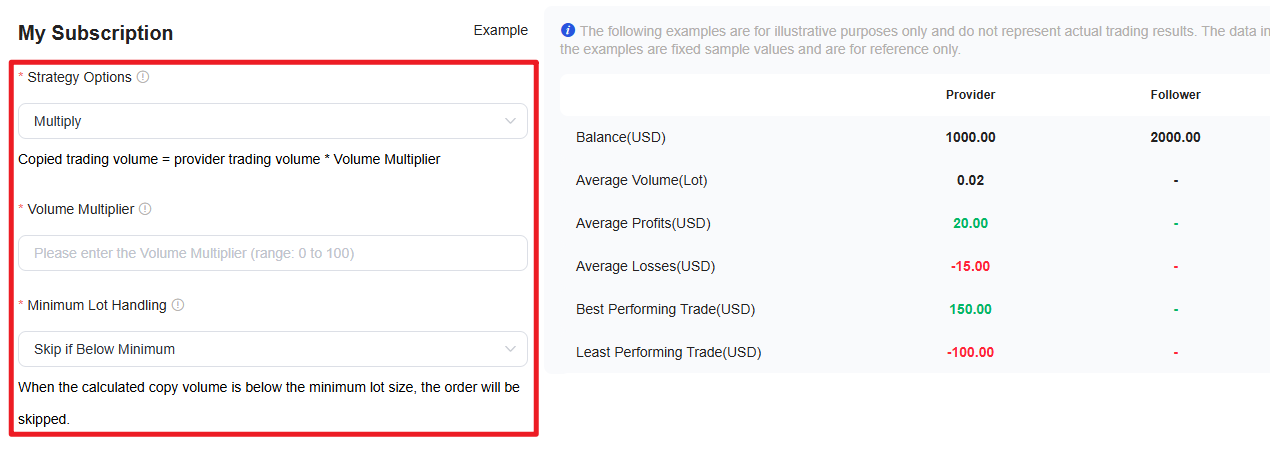1270x459 pixels.
Task: Expand the Skip if Below Minimum dropdown arrow
Action: [x=510, y=349]
